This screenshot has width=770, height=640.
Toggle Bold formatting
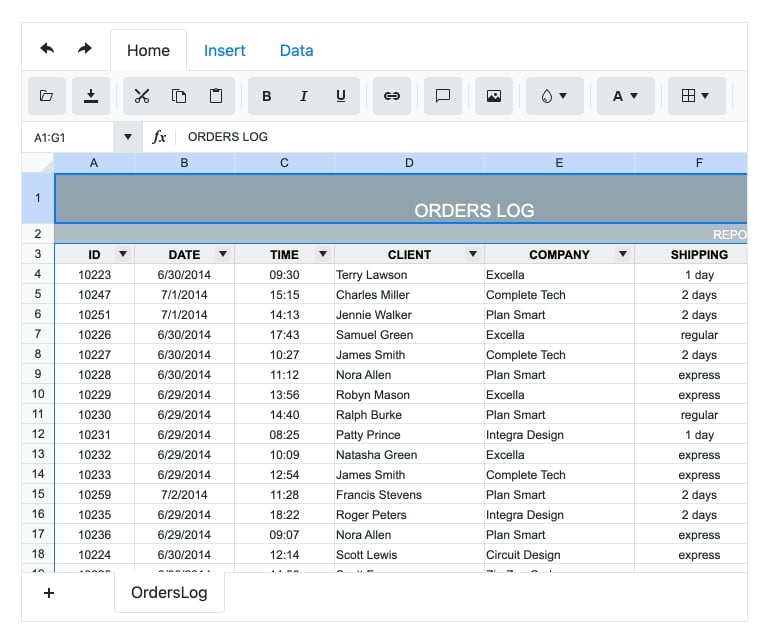(267, 96)
